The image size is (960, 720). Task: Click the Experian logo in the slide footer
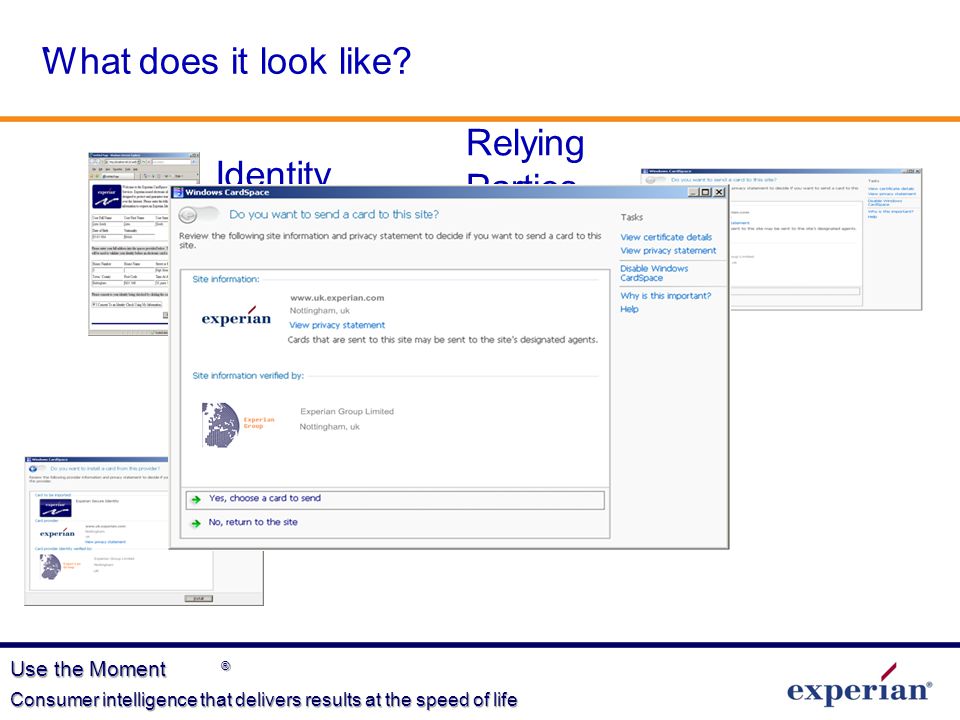(x=860, y=684)
